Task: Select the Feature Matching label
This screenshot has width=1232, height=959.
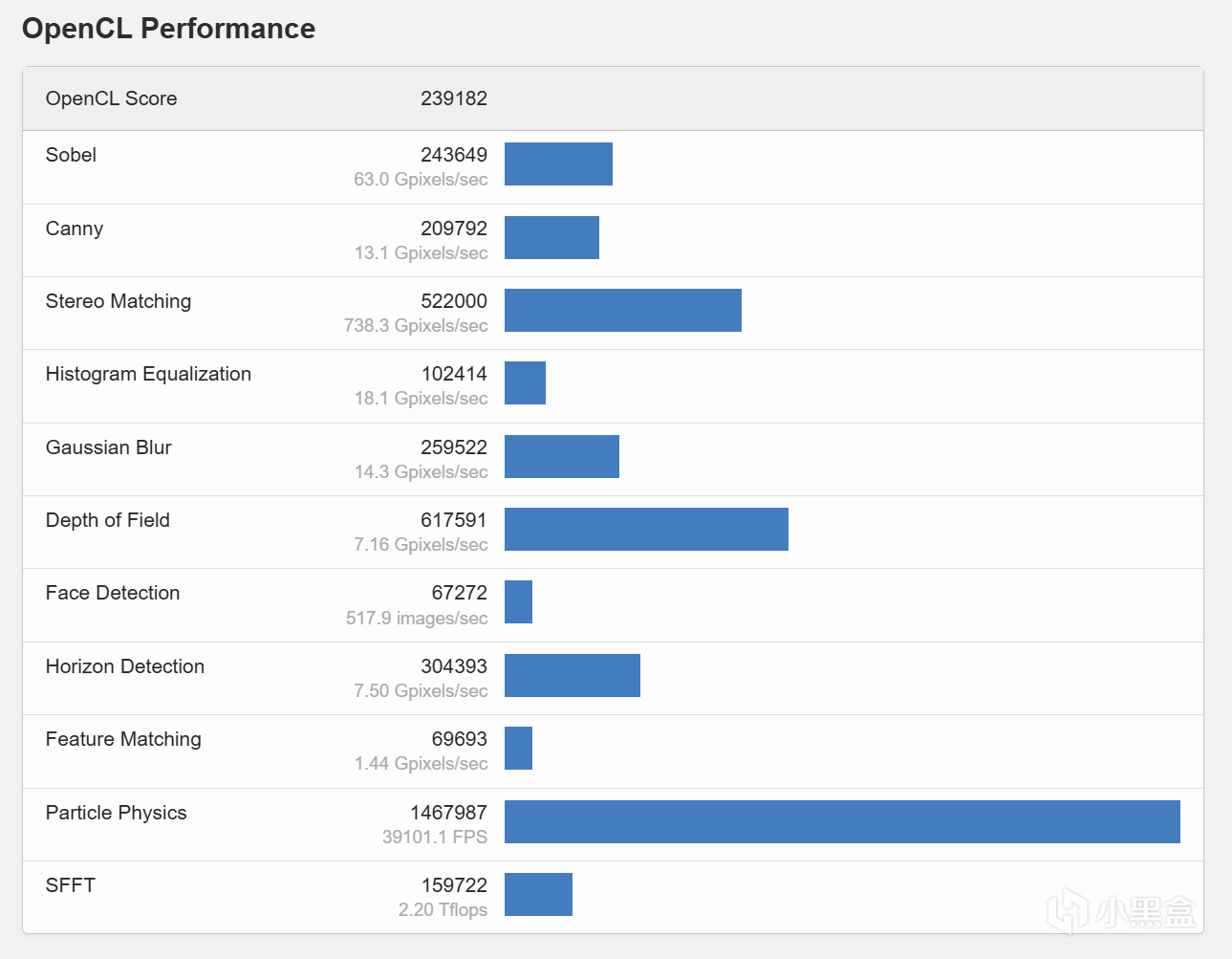Action: pos(123,739)
